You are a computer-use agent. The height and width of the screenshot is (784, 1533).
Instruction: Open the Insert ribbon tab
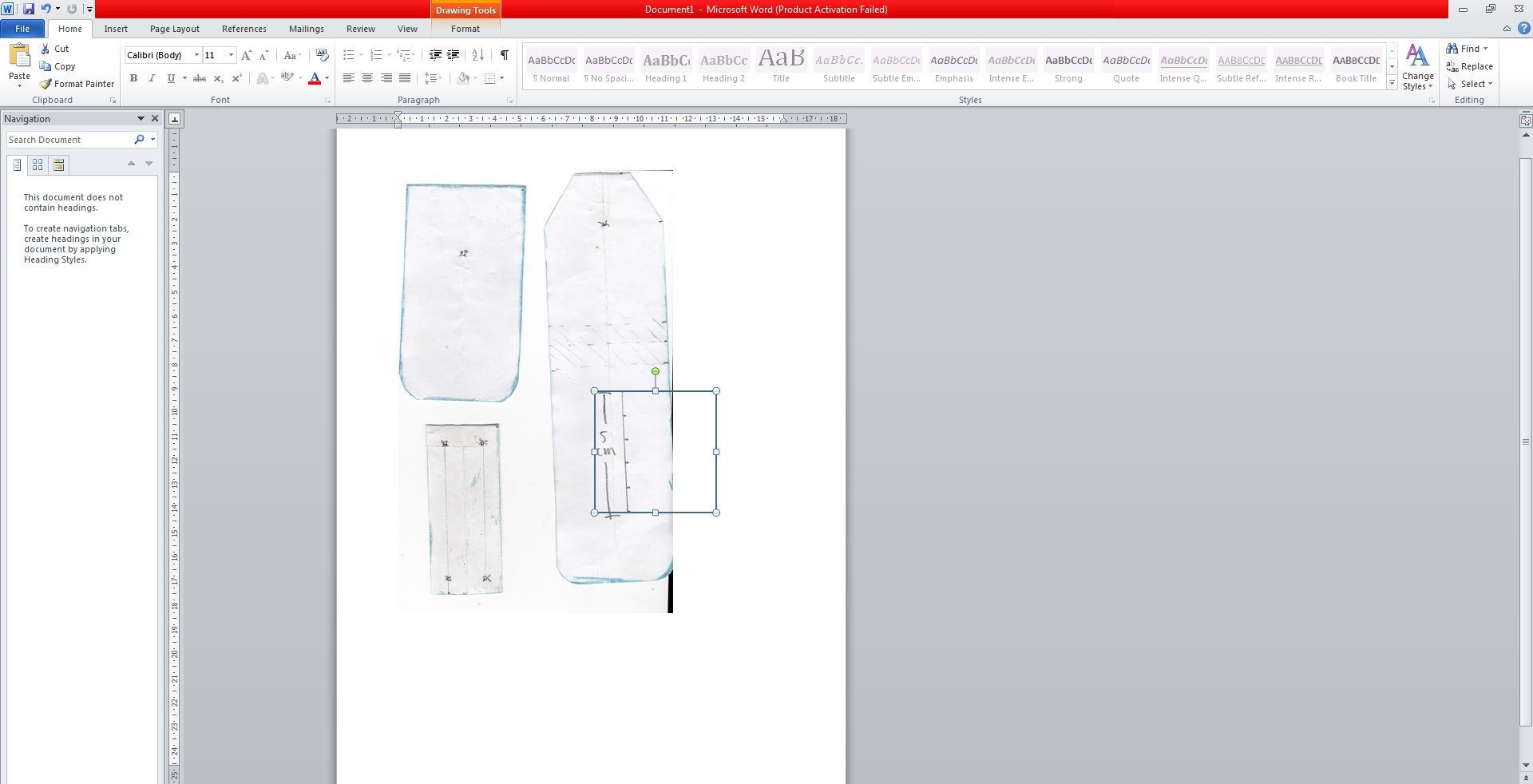116,29
